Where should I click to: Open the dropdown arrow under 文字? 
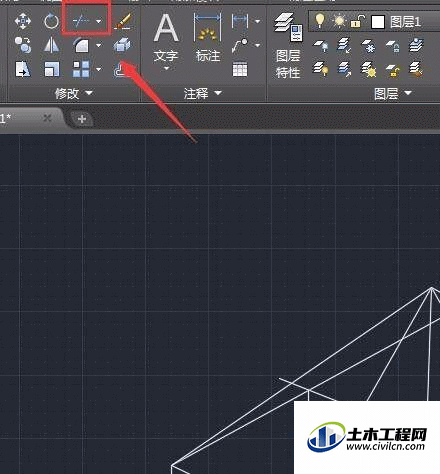click(x=167, y=68)
